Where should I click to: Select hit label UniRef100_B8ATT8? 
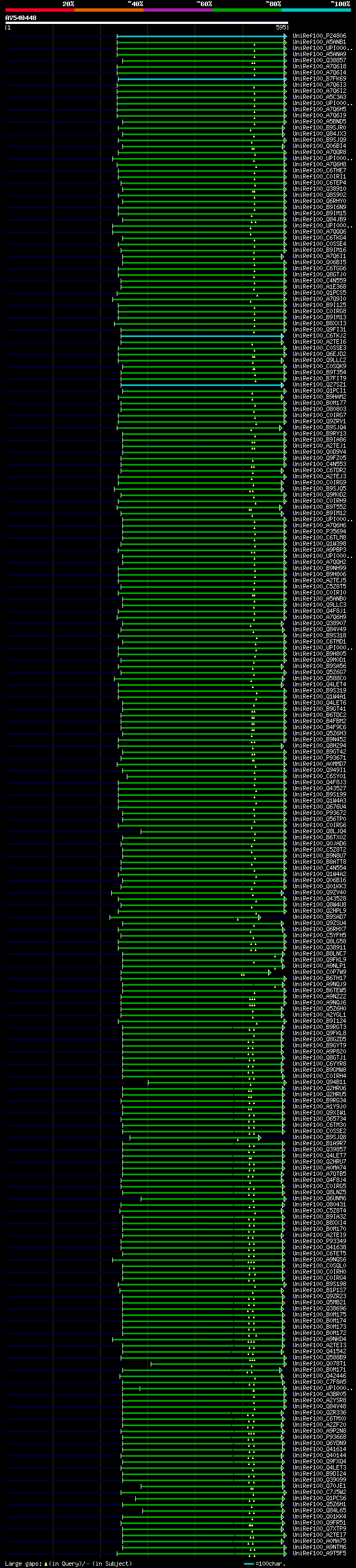[x=319, y=862]
